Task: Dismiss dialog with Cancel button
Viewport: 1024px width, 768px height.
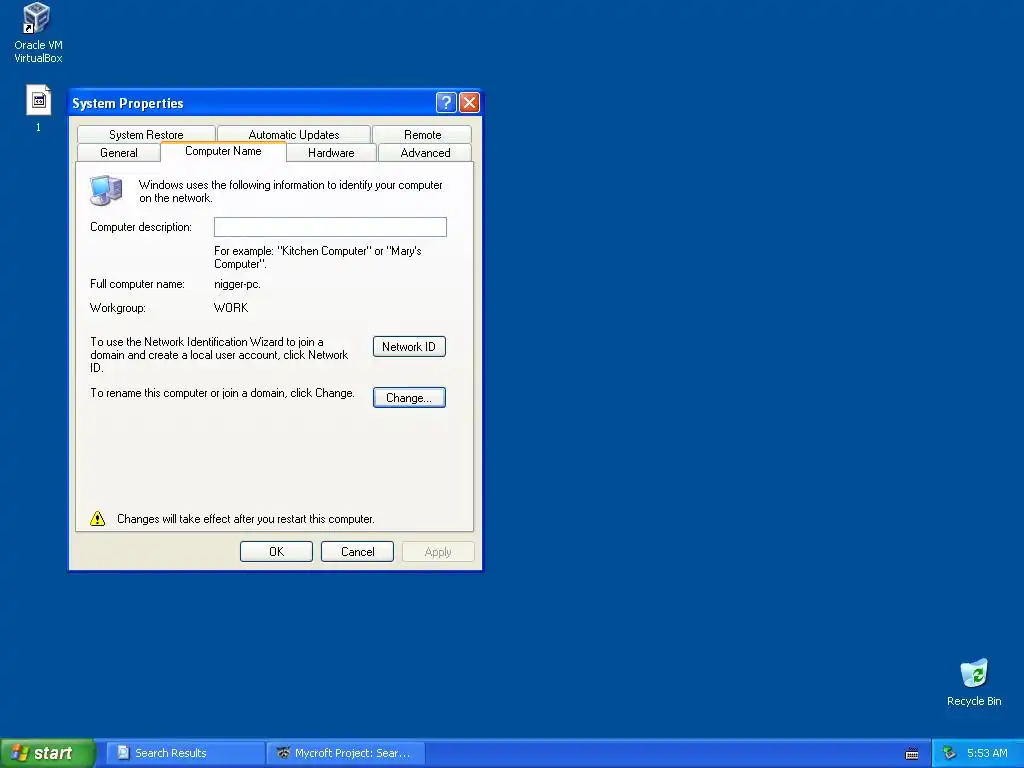Action: point(357,552)
